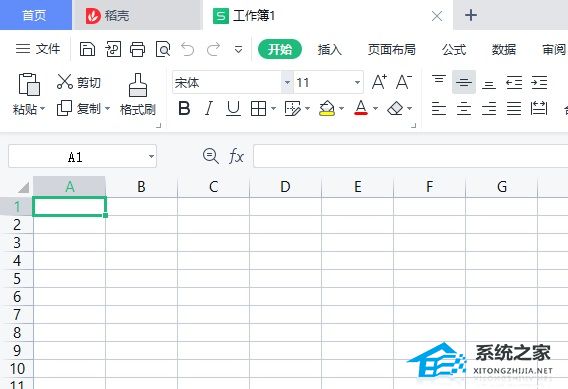The width and height of the screenshot is (568, 389).
Task: Click the plus new tab button
Action: point(471,15)
